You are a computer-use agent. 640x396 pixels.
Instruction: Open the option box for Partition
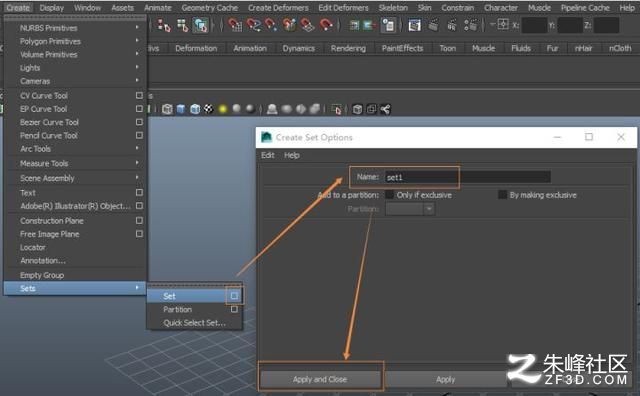click(x=234, y=309)
